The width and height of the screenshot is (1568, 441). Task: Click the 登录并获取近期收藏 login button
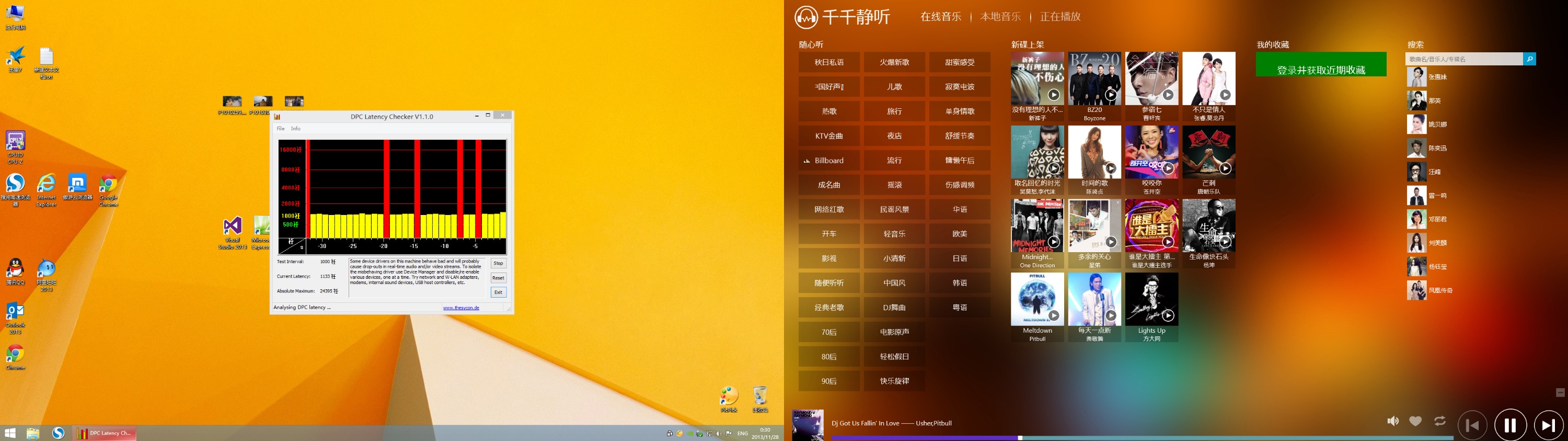click(1321, 64)
